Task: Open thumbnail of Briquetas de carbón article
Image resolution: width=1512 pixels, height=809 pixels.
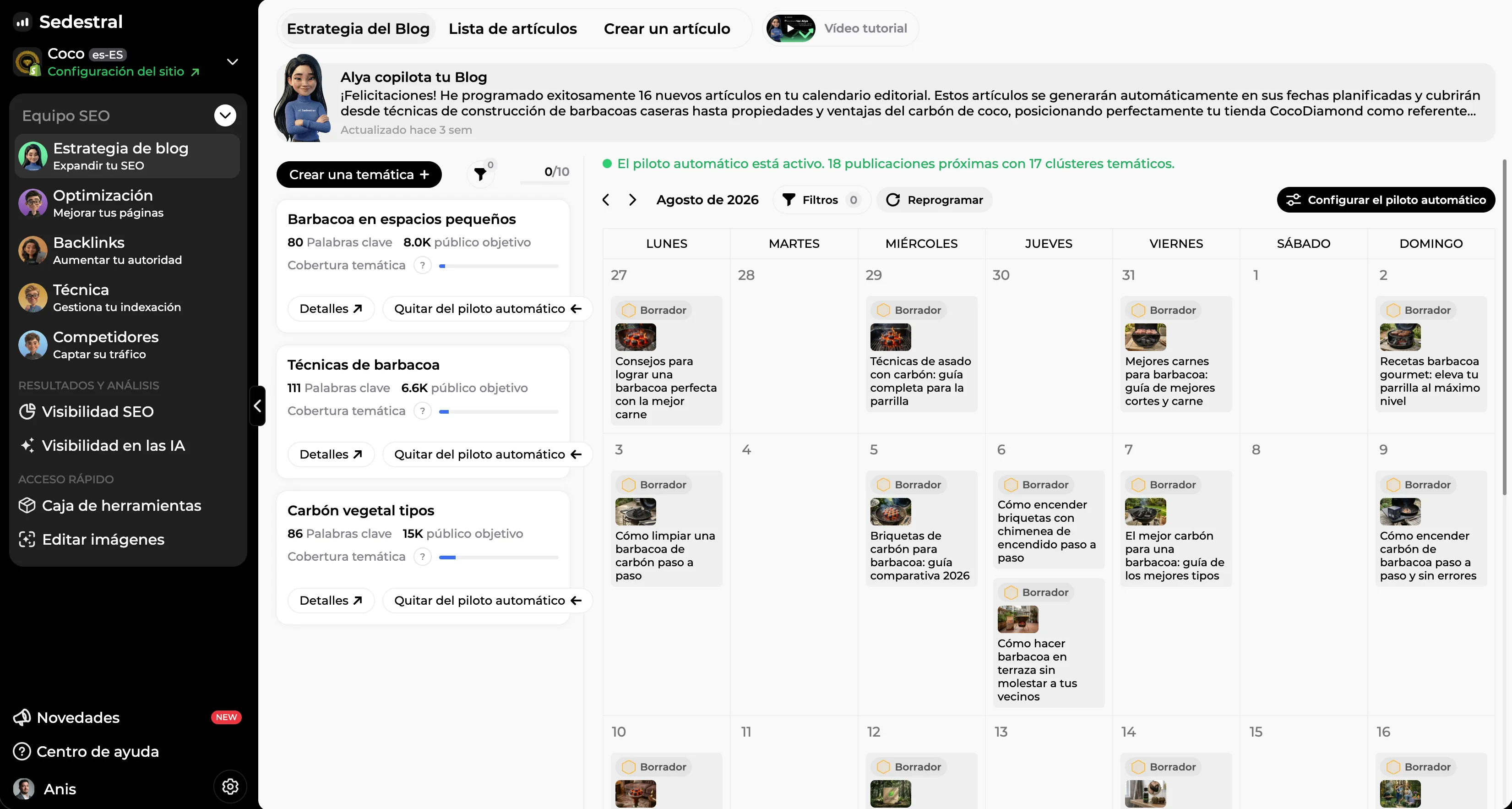Action: point(891,511)
